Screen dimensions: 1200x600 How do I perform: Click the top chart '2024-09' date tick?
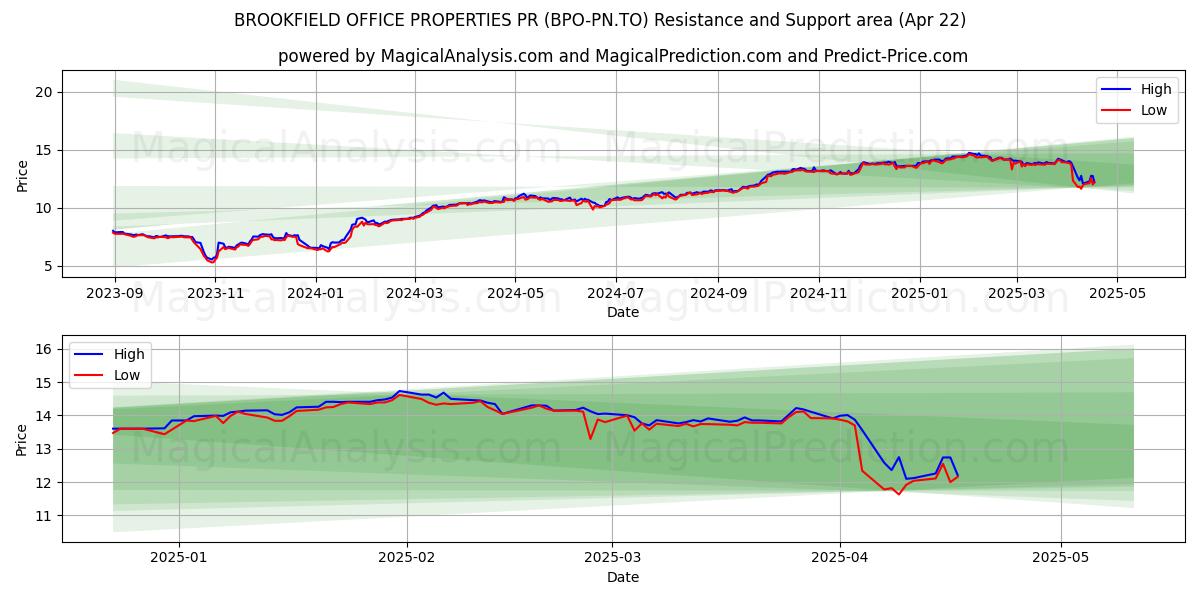click(717, 294)
